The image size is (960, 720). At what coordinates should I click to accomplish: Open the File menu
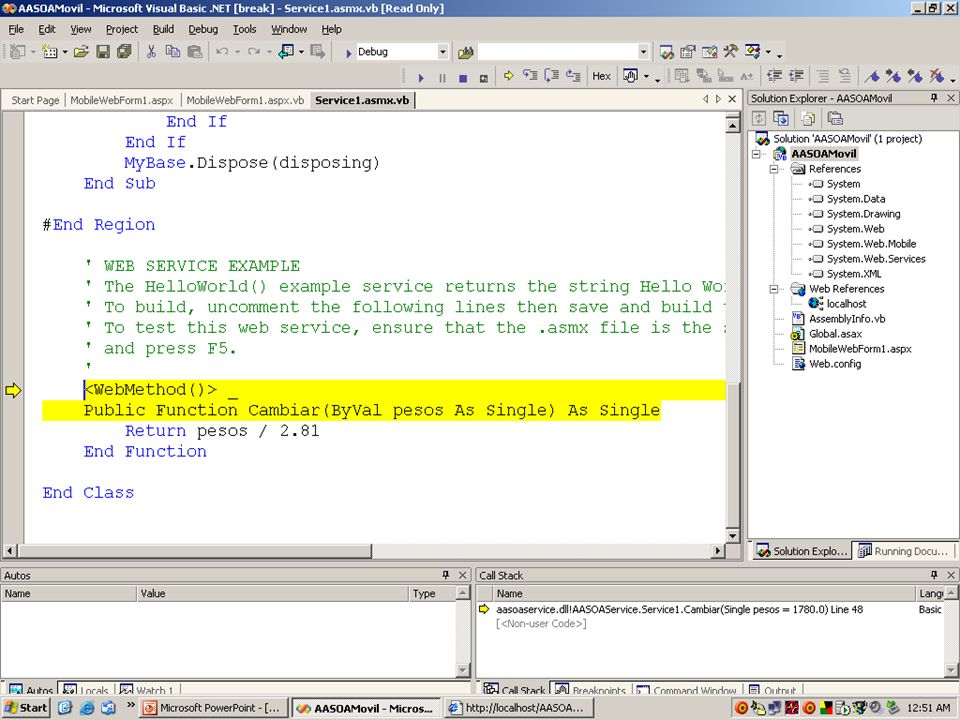(x=16, y=29)
